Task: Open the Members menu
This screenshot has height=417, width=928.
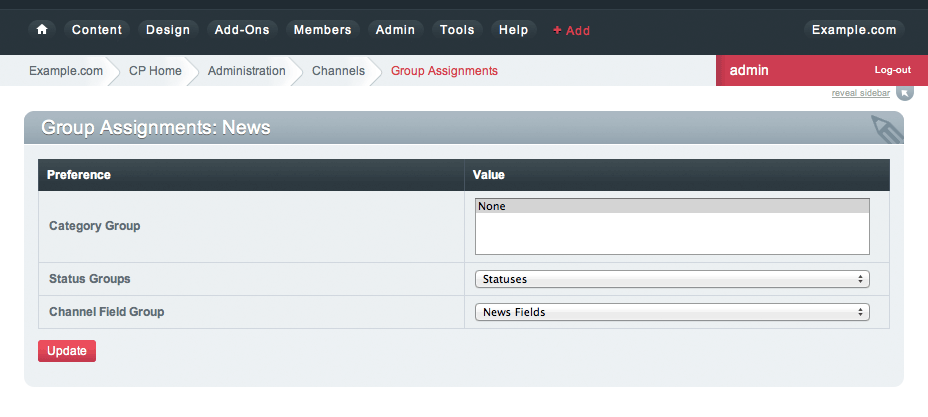Action: 323,30
